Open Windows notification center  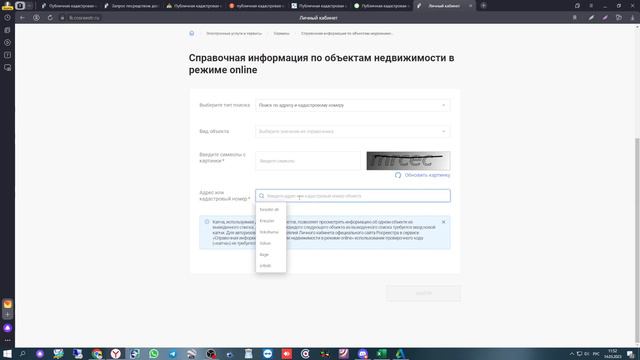[631, 353]
